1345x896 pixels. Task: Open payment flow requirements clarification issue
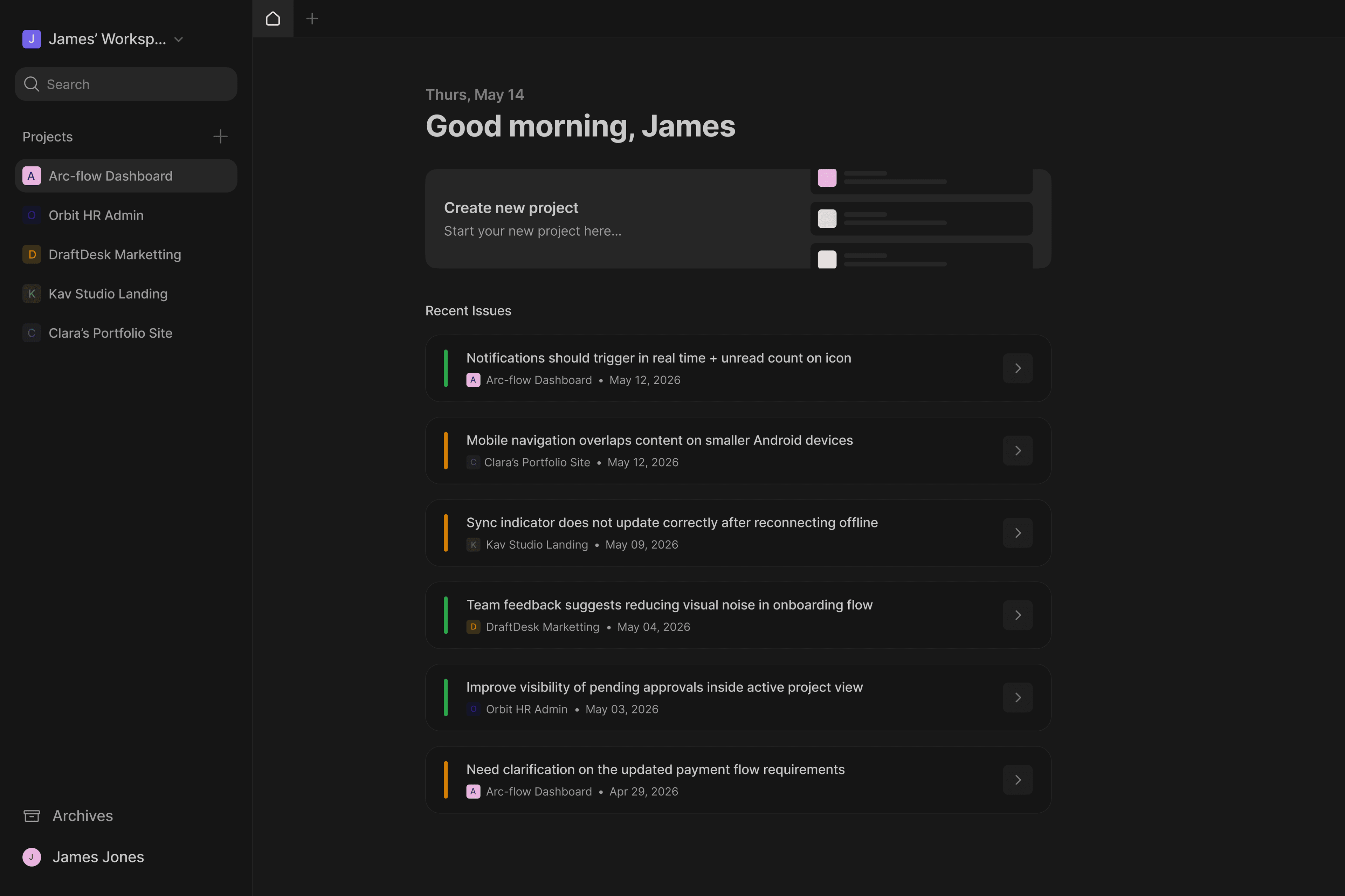(x=738, y=779)
